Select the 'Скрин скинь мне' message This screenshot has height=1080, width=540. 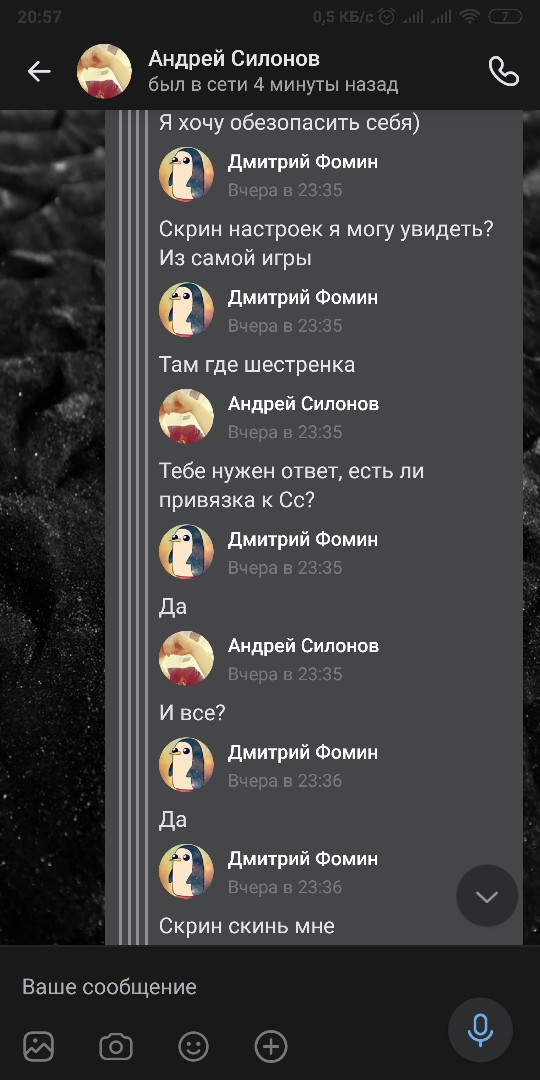(247, 926)
